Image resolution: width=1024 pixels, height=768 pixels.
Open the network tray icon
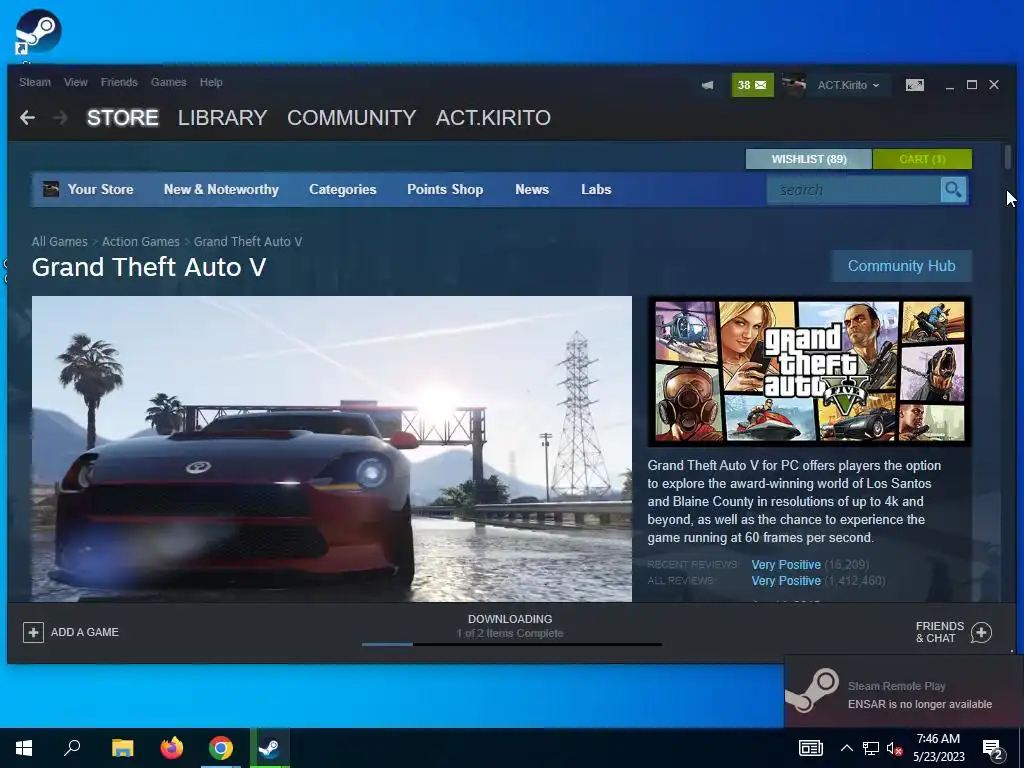pos(871,748)
